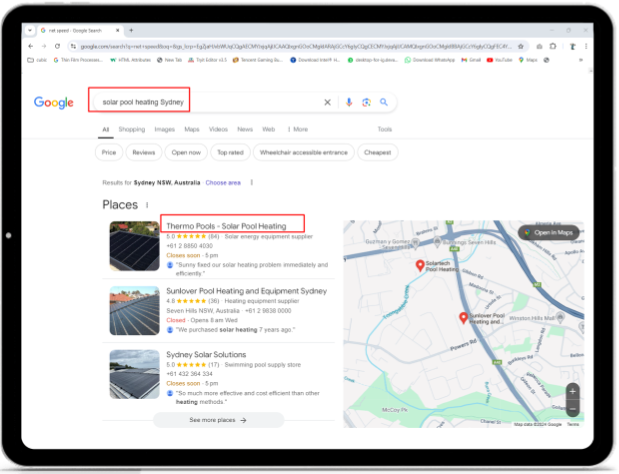Click the Google logo
The image size is (619, 474).
tap(54, 103)
